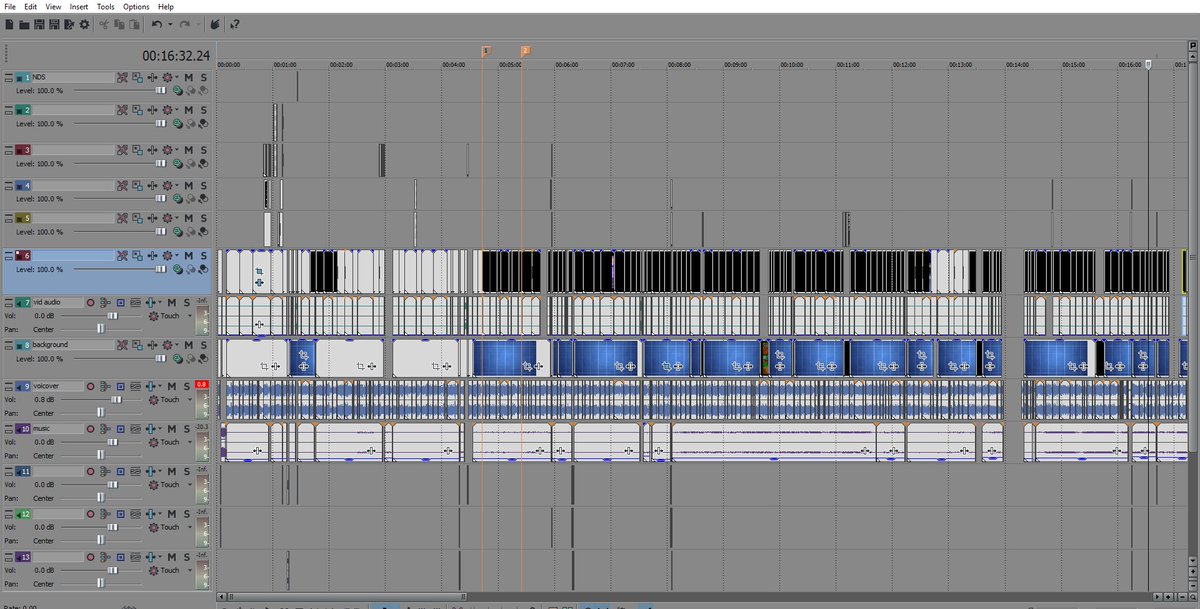This screenshot has width=1200, height=609.
Task: Save the project with the first floppy-disk icon
Action: 39,24
